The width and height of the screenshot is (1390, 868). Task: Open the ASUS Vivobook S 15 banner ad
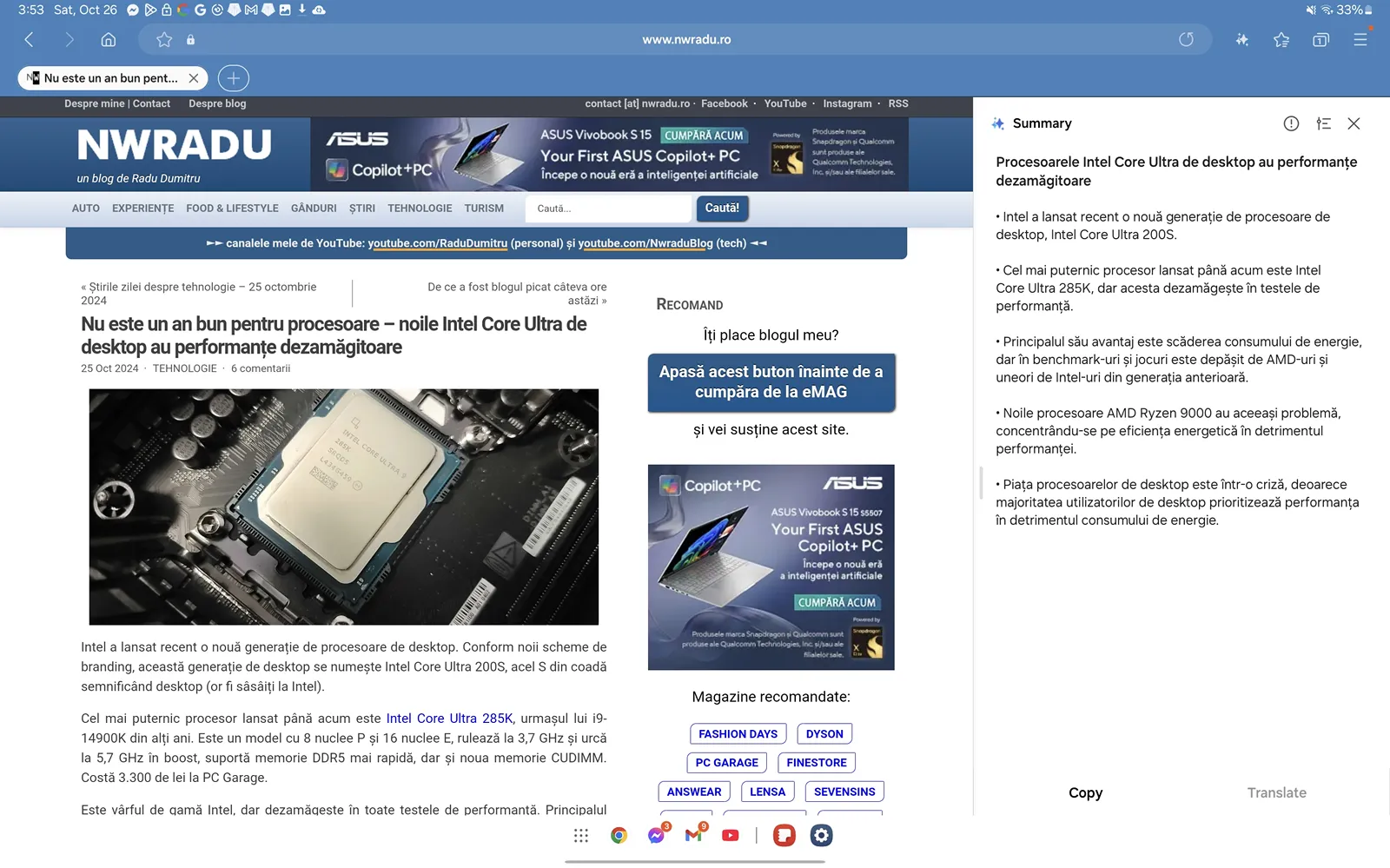pyautogui.click(x=609, y=155)
